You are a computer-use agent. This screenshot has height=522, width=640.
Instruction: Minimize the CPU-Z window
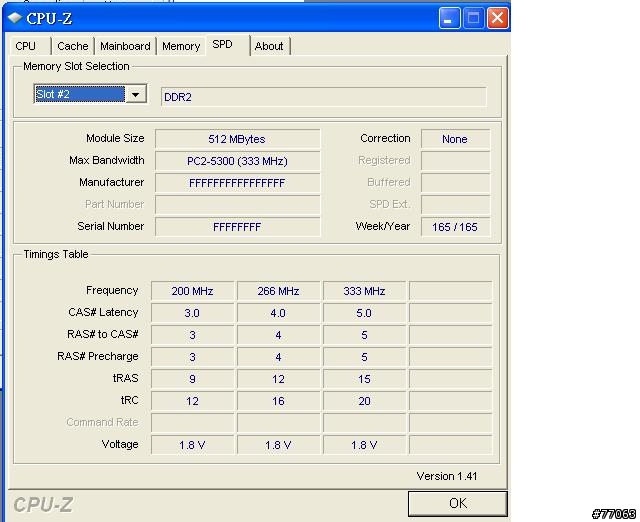(x=449, y=18)
